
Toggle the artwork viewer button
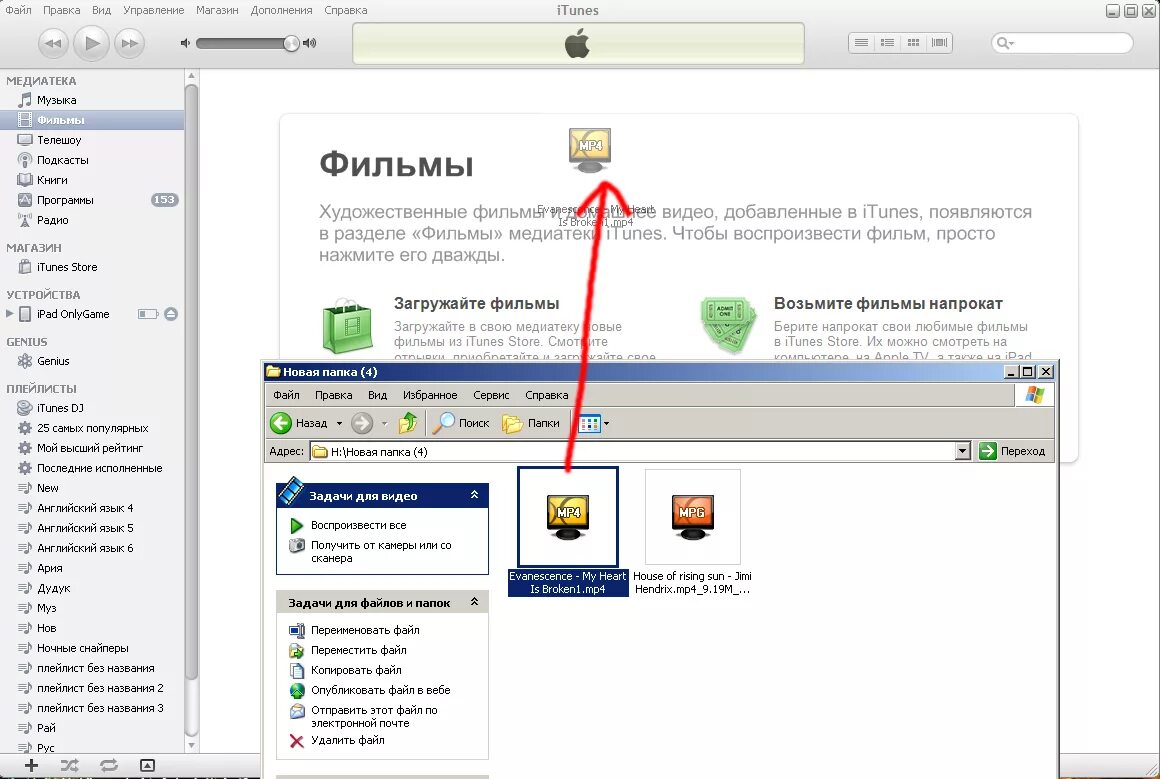[x=147, y=766]
